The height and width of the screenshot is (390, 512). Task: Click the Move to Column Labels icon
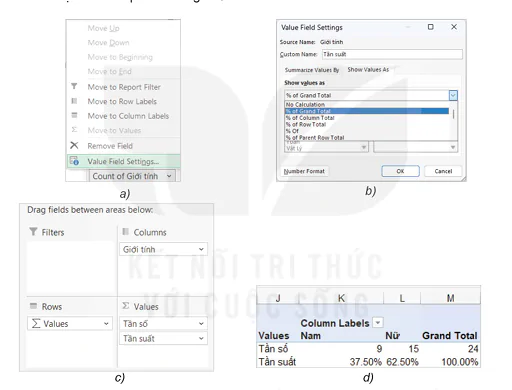(74, 115)
